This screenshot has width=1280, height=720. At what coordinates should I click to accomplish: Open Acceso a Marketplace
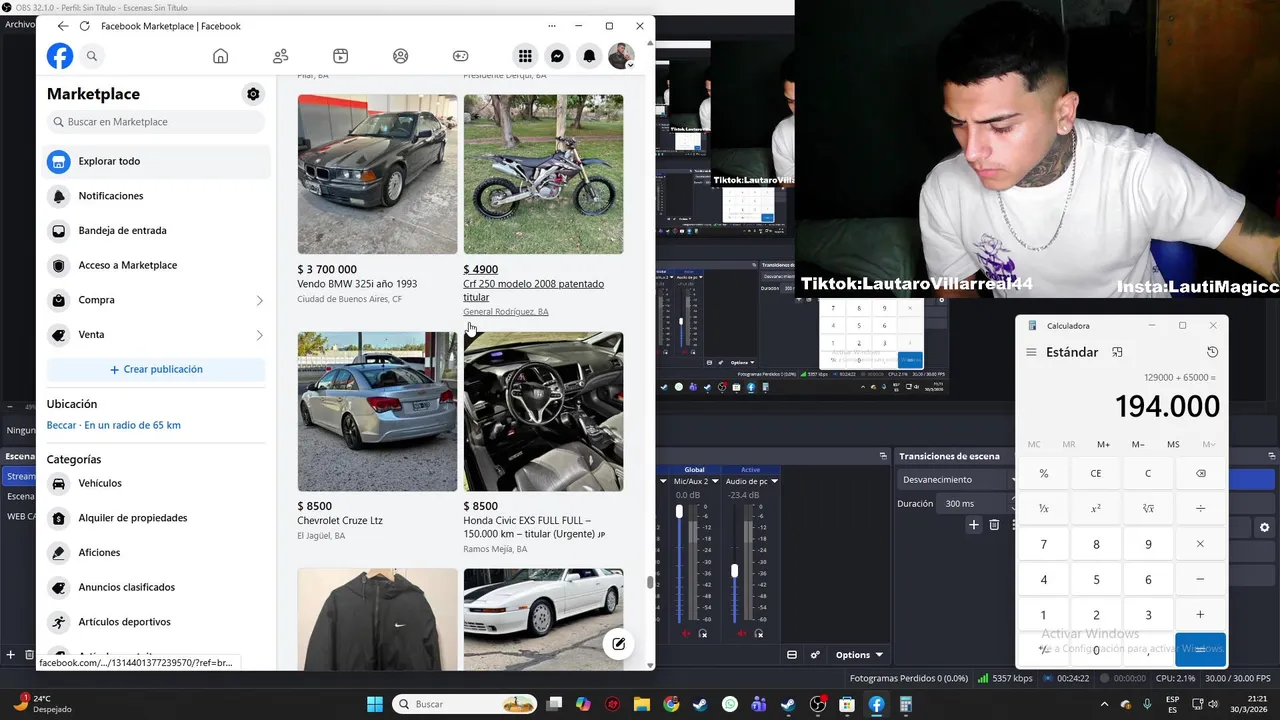[156, 265]
